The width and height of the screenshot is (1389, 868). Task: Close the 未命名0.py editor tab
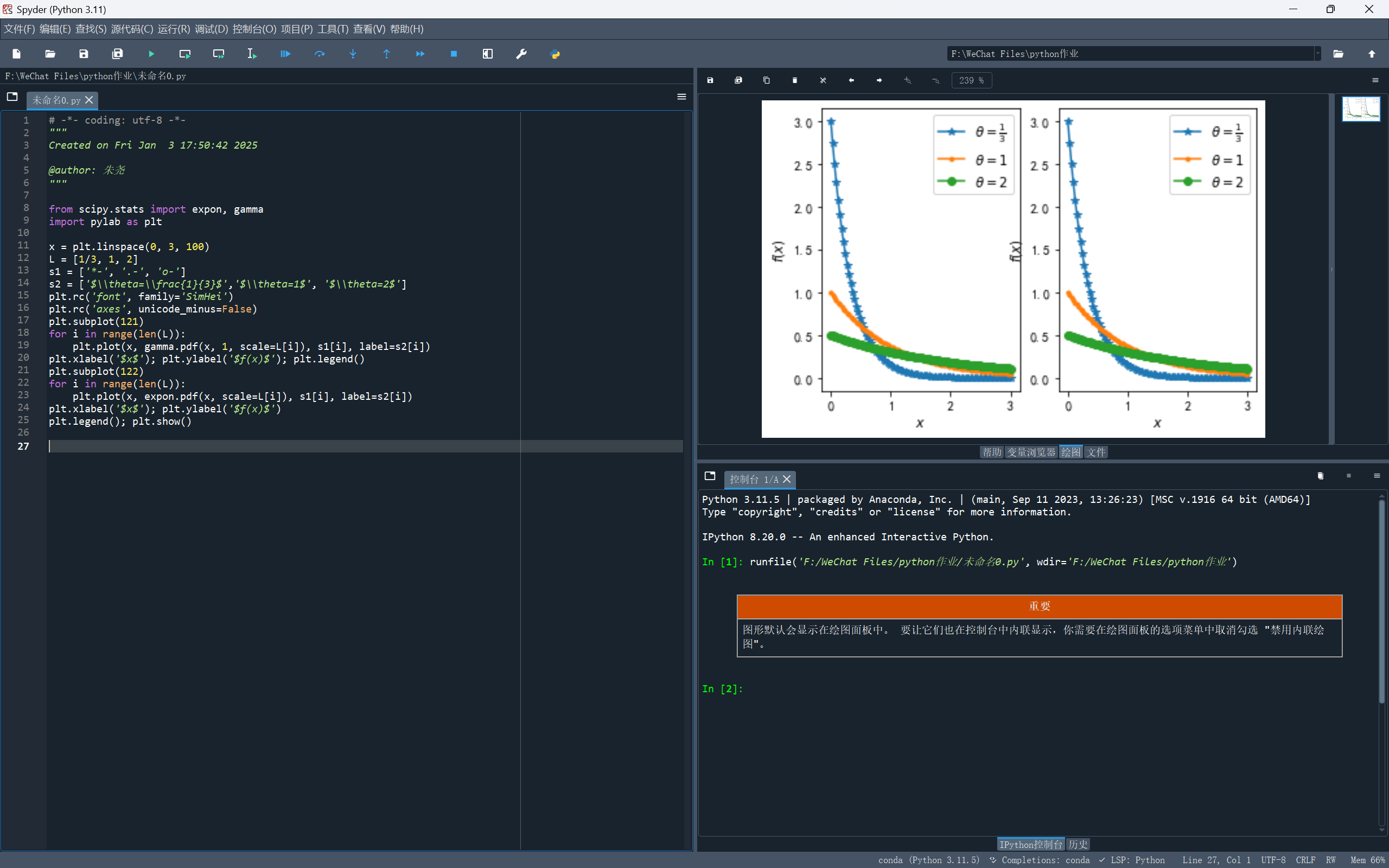89,100
